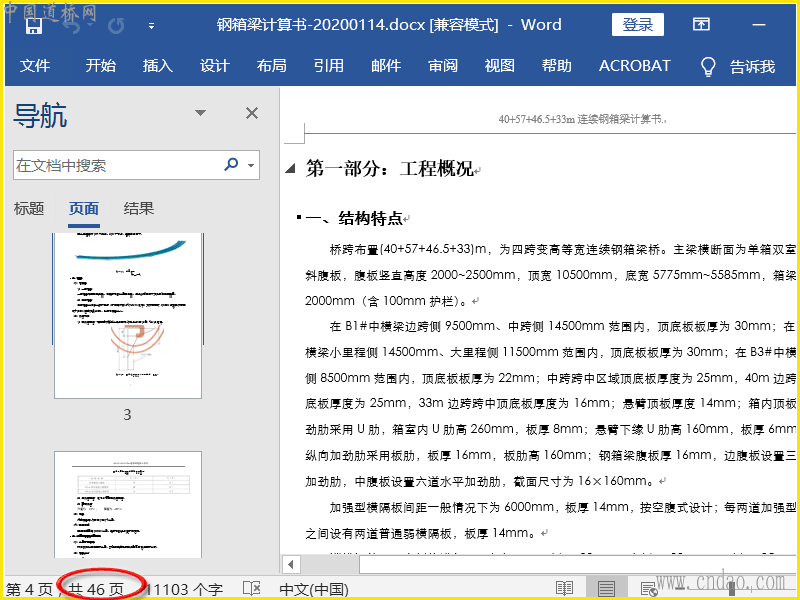This screenshot has width=800, height=600.
Task: Click the 中文(中国) language indicator
Action: pyautogui.click(x=313, y=589)
